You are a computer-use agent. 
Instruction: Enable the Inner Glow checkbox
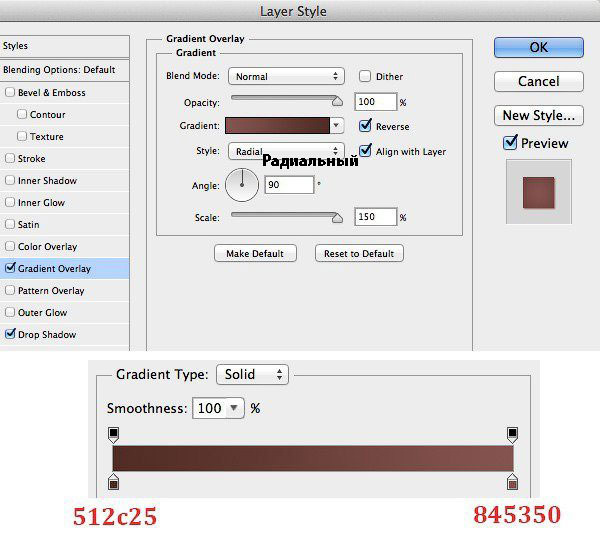[10, 202]
